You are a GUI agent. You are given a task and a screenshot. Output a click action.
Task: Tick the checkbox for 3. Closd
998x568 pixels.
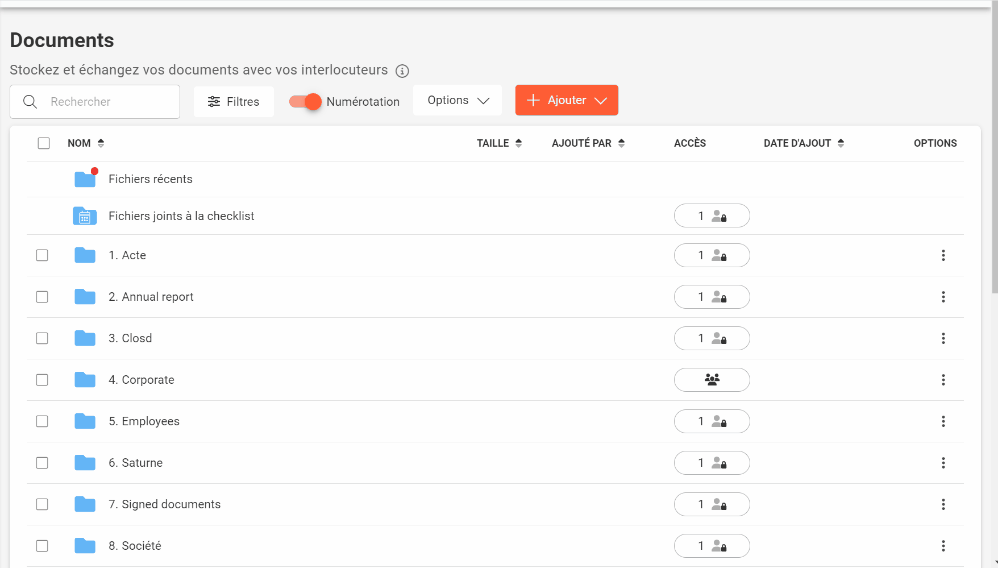[x=42, y=338]
